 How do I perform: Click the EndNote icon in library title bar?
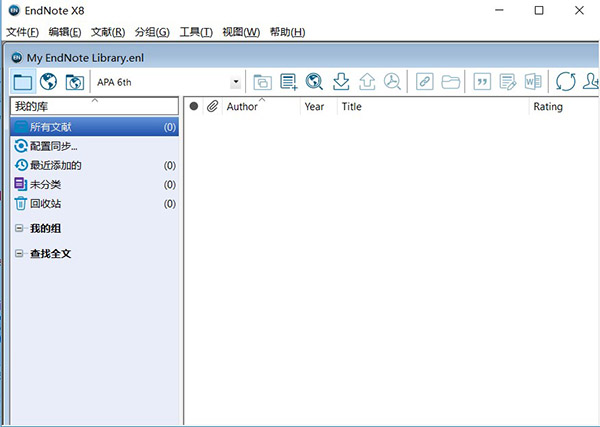16,57
